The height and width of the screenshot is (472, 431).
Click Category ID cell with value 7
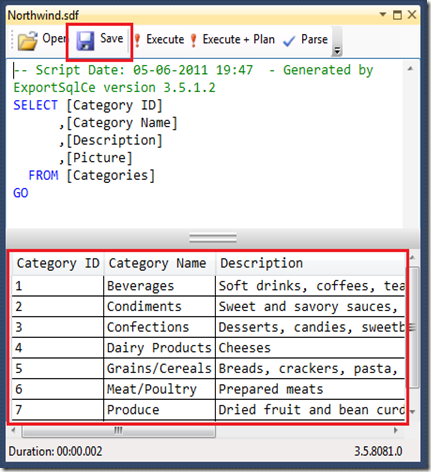[58, 410]
